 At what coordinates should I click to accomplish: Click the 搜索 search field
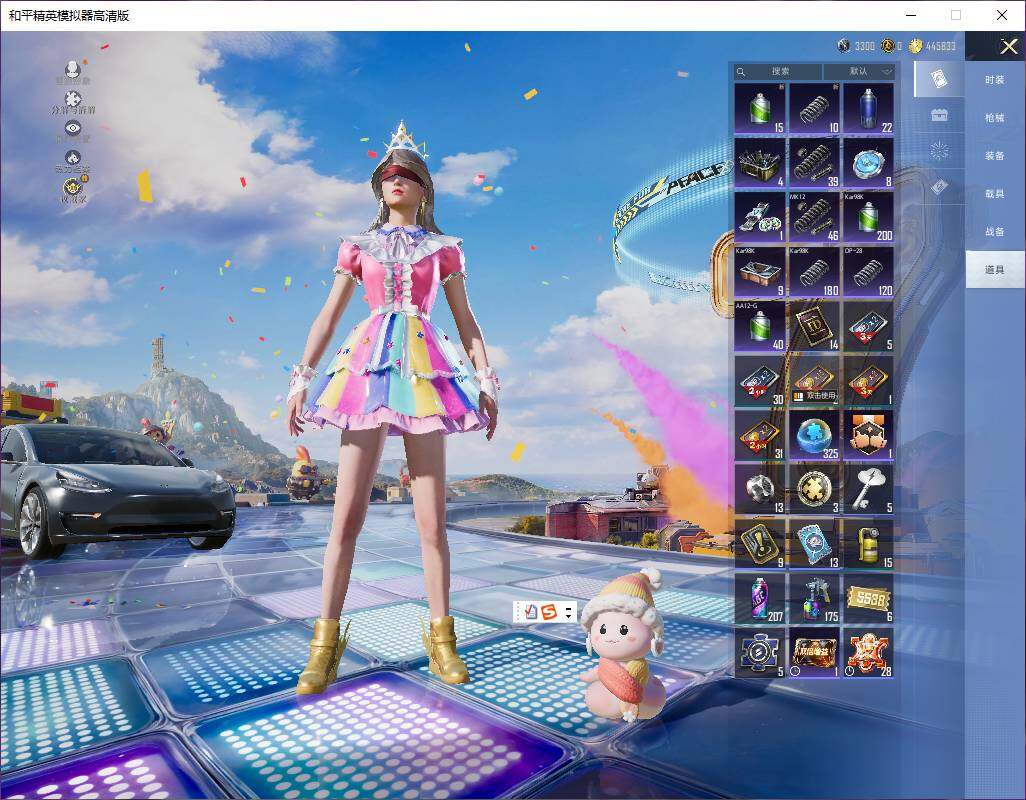click(778, 71)
